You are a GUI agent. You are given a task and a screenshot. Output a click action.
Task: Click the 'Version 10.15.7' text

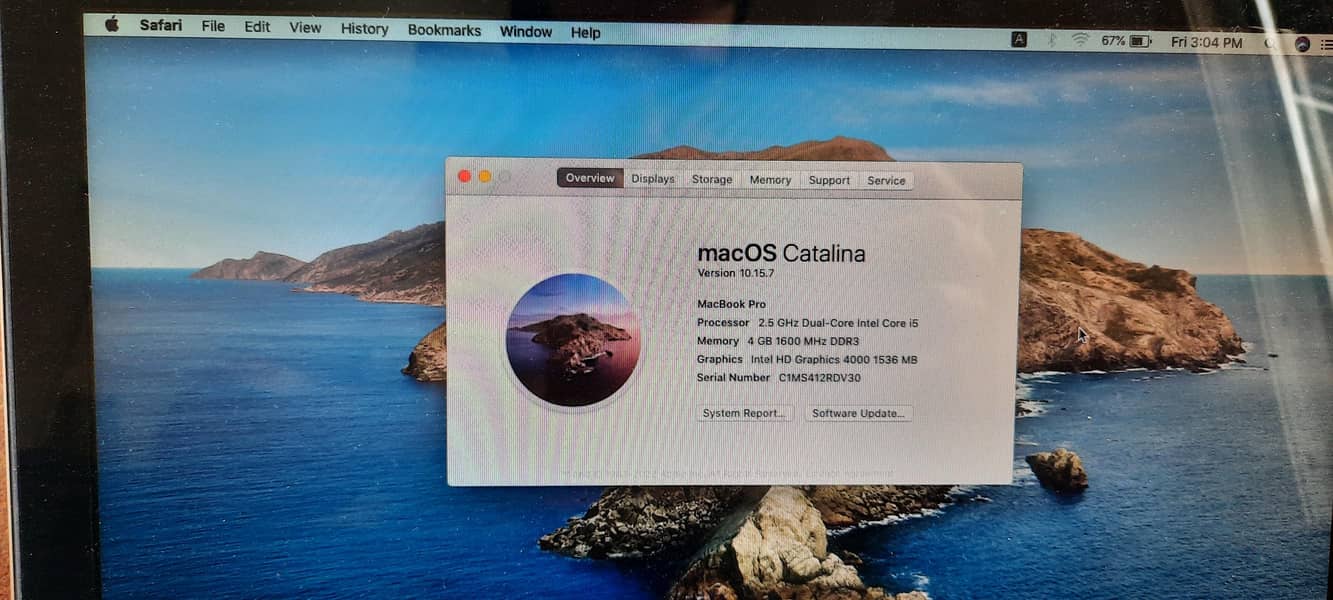(x=736, y=273)
